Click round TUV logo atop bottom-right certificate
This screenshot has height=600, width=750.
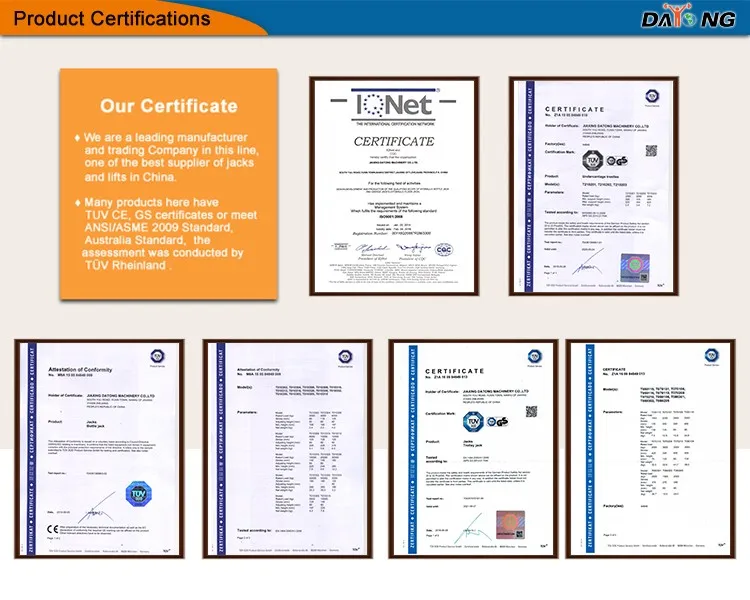point(711,355)
